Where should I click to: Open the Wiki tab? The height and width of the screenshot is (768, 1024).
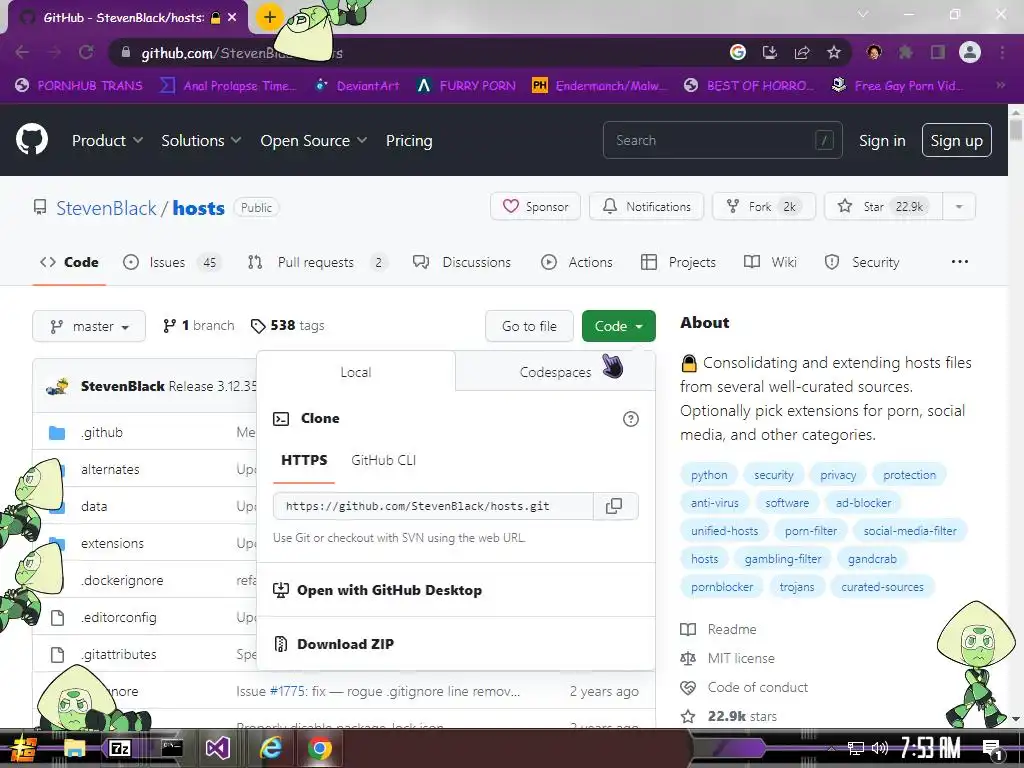click(771, 262)
